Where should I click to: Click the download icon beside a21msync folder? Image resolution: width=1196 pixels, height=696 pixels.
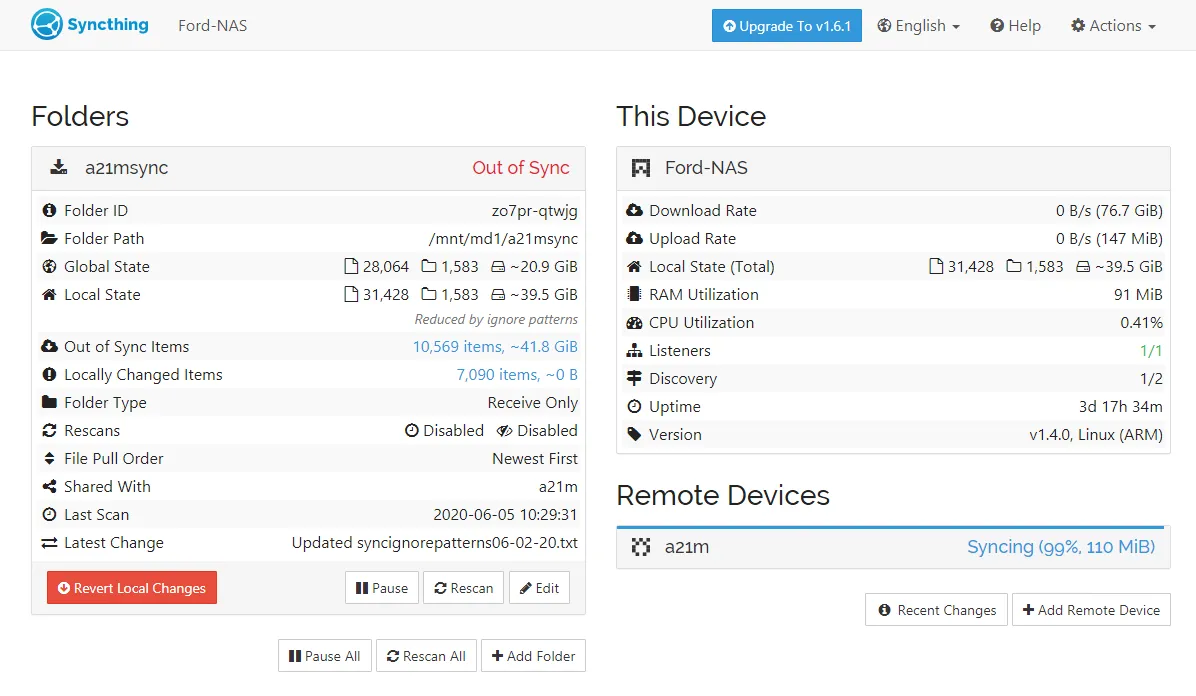(x=58, y=167)
